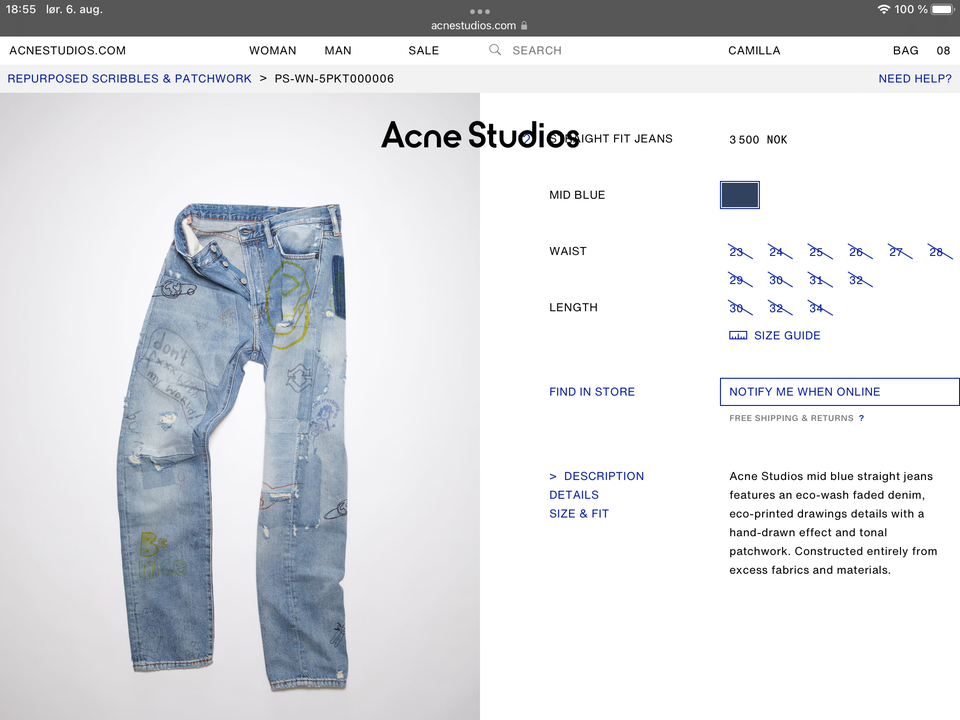Image resolution: width=960 pixels, height=720 pixels.
Task: Select waist size 32
Action: [x=860, y=280]
